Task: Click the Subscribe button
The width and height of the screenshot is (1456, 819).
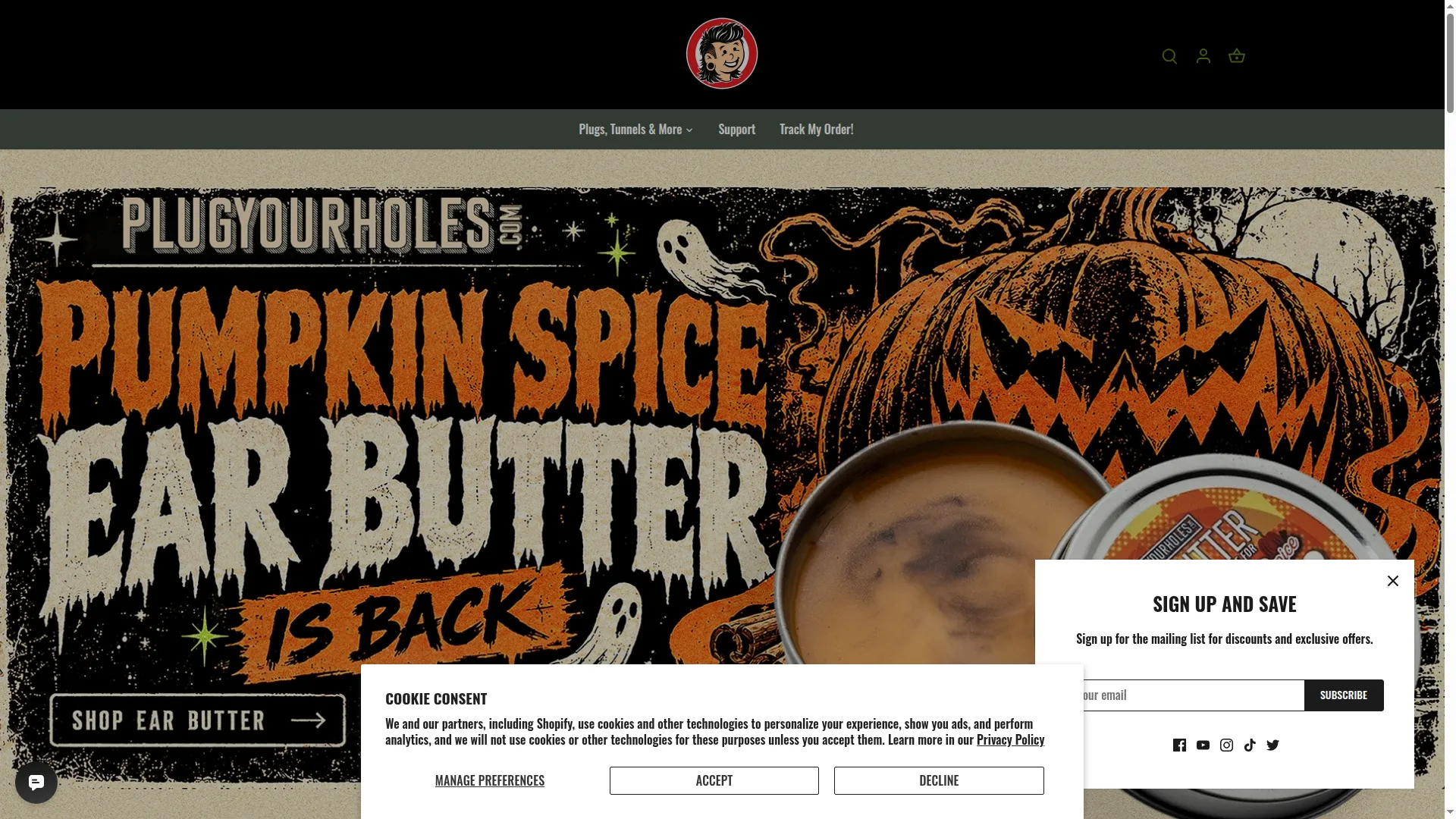Action: pyautogui.click(x=1344, y=695)
